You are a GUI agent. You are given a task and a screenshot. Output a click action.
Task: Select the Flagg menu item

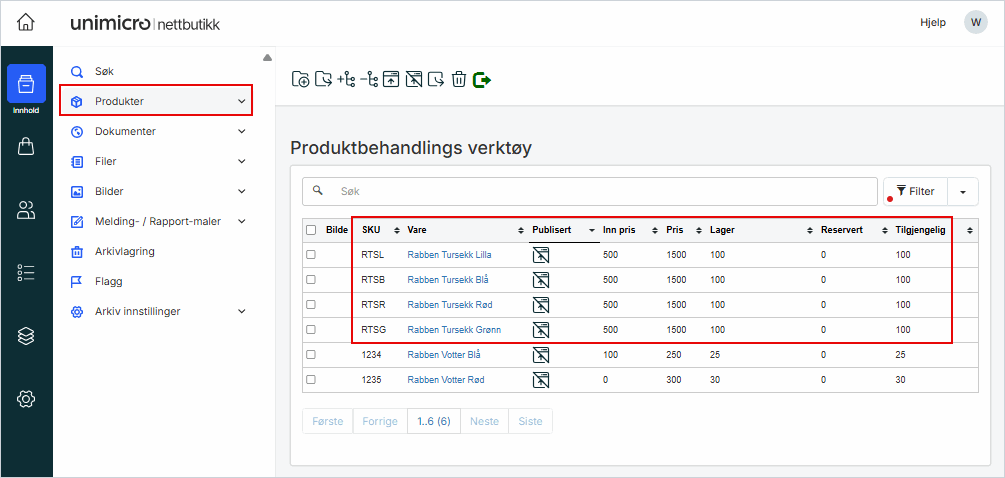point(108,281)
